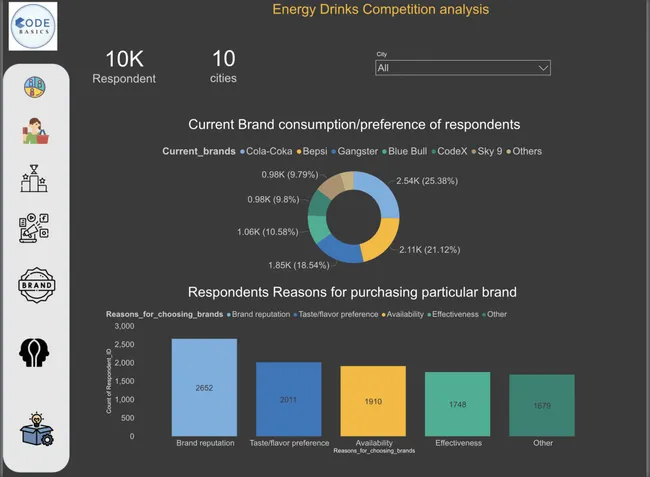
Task: Expand the City slicer chevron arrow
Action: click(x=543, y=68)
